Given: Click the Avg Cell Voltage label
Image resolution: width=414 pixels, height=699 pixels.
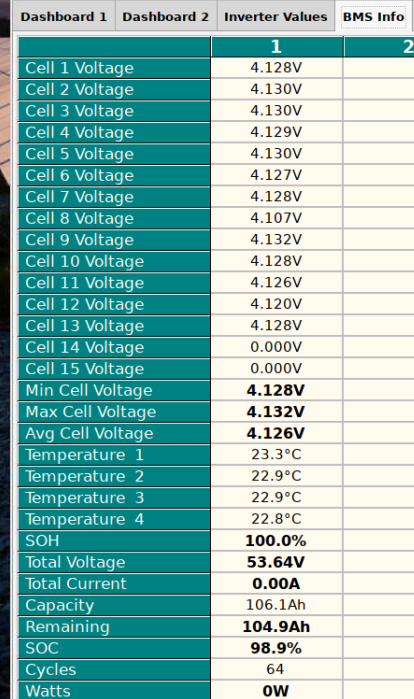Looking at the screenshot, I should click(89, 433).
